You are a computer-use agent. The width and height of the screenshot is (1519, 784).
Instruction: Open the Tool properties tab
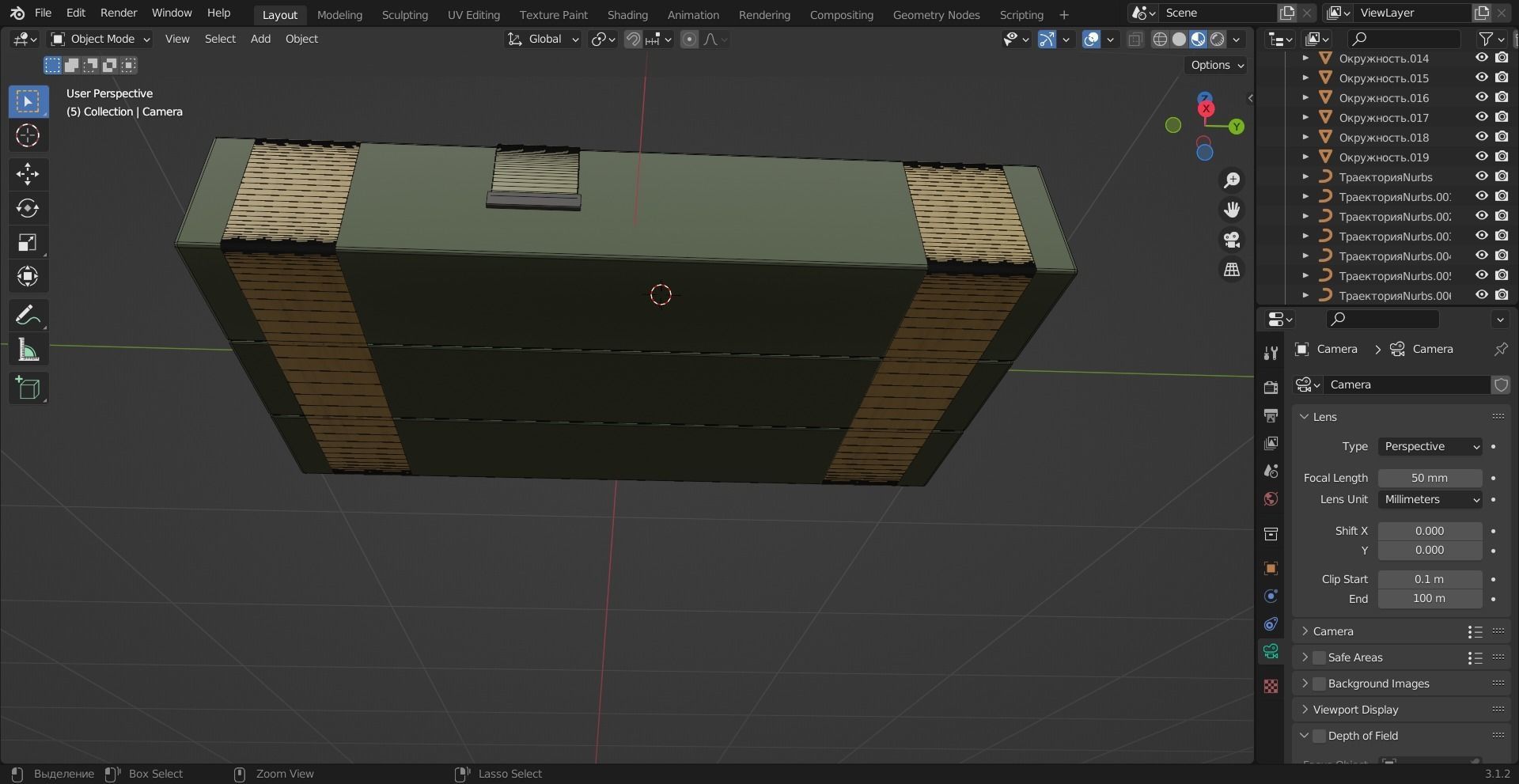coord(1271,353)
